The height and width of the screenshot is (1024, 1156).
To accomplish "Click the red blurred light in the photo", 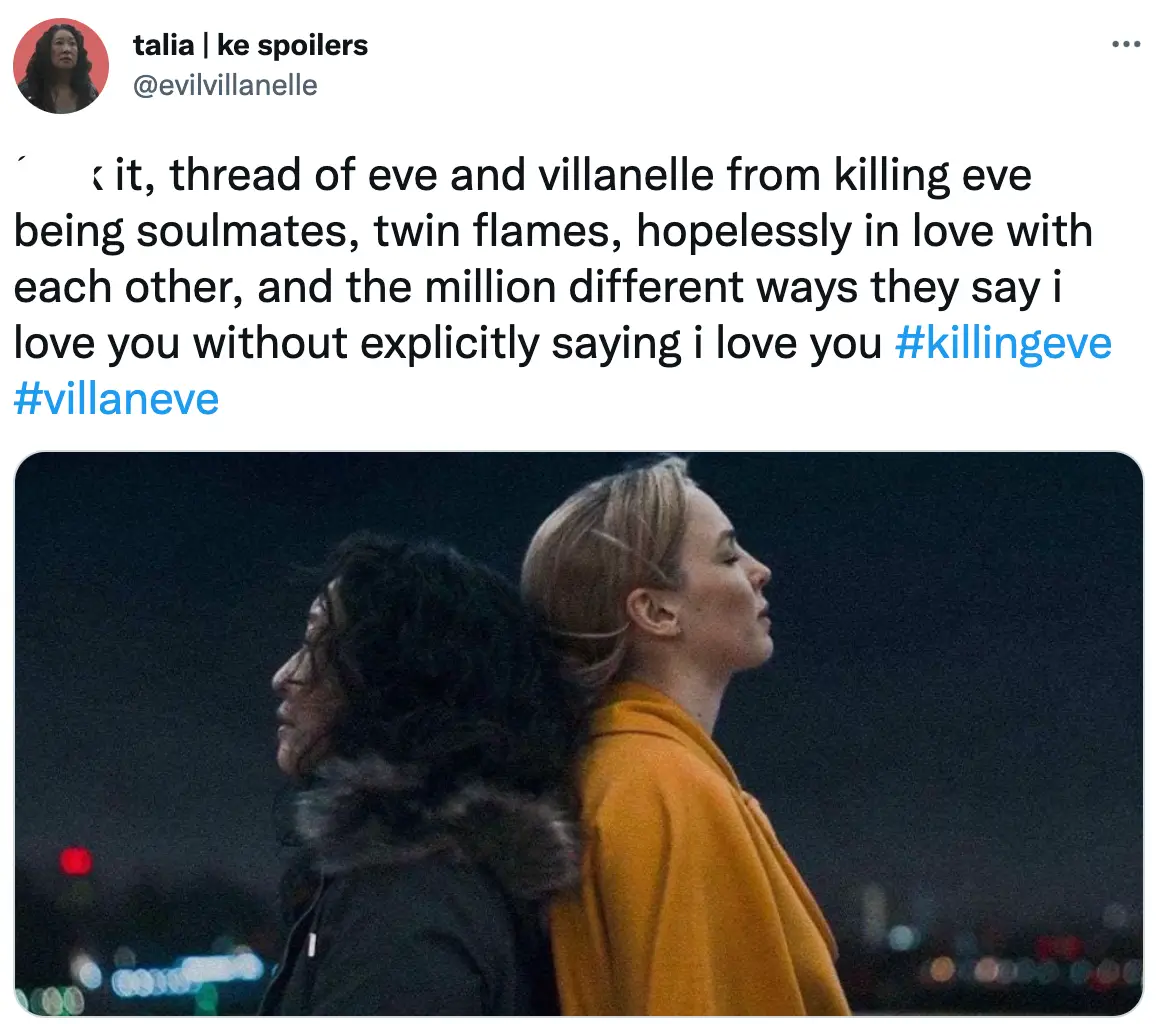I will (x=75, y=860).
